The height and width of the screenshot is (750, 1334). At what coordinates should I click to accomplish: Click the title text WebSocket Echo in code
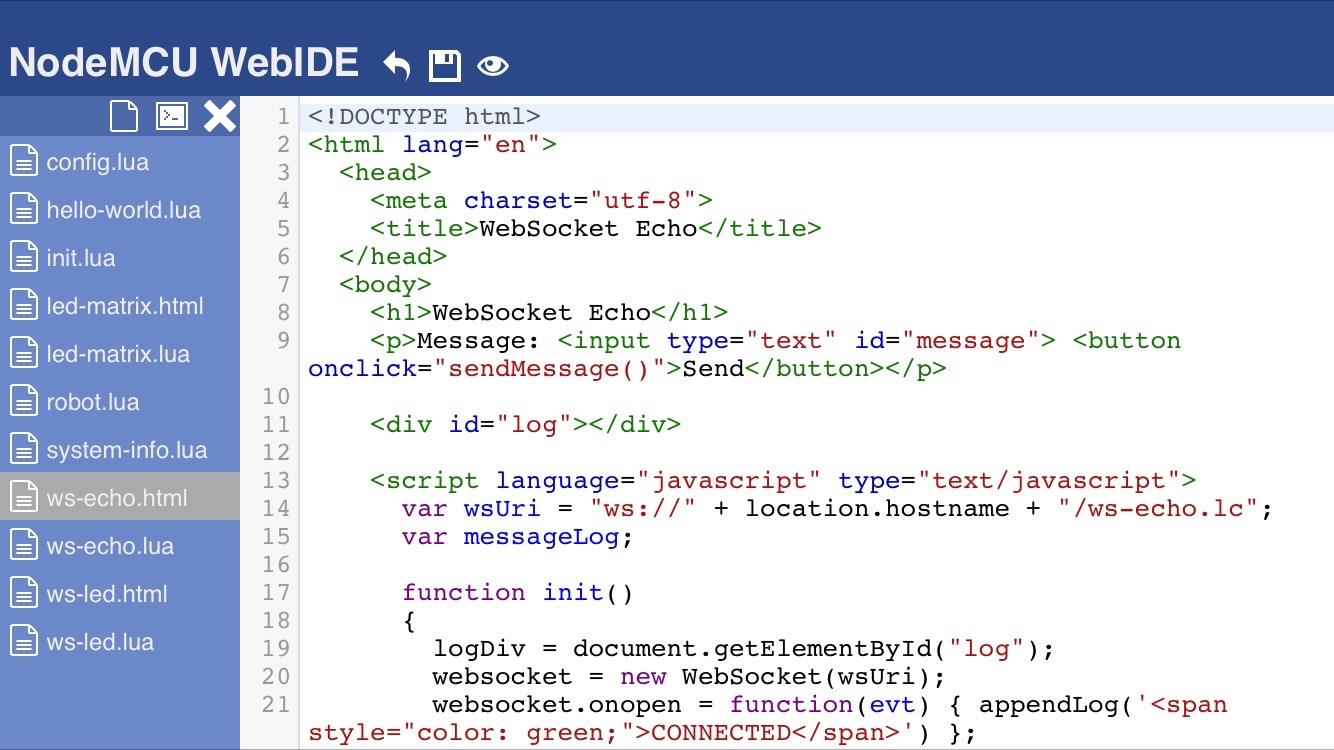(588, 229)
